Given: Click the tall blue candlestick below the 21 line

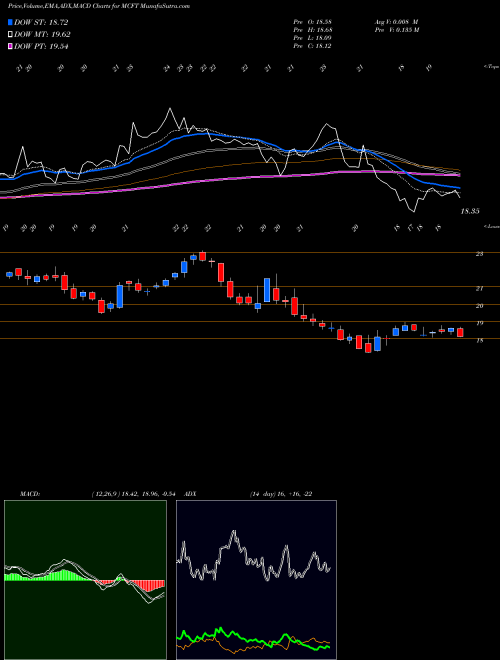Looking at the screenshot, I should [120, 296].
